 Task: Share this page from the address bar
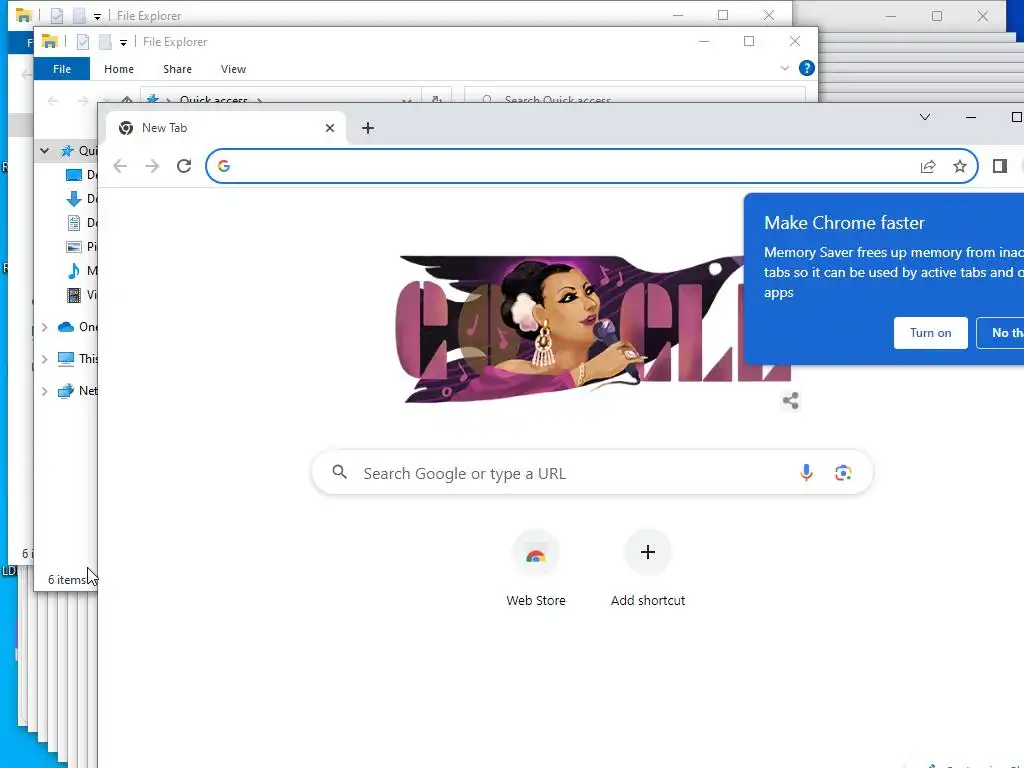pyautogui.click(x=928, y=166)
